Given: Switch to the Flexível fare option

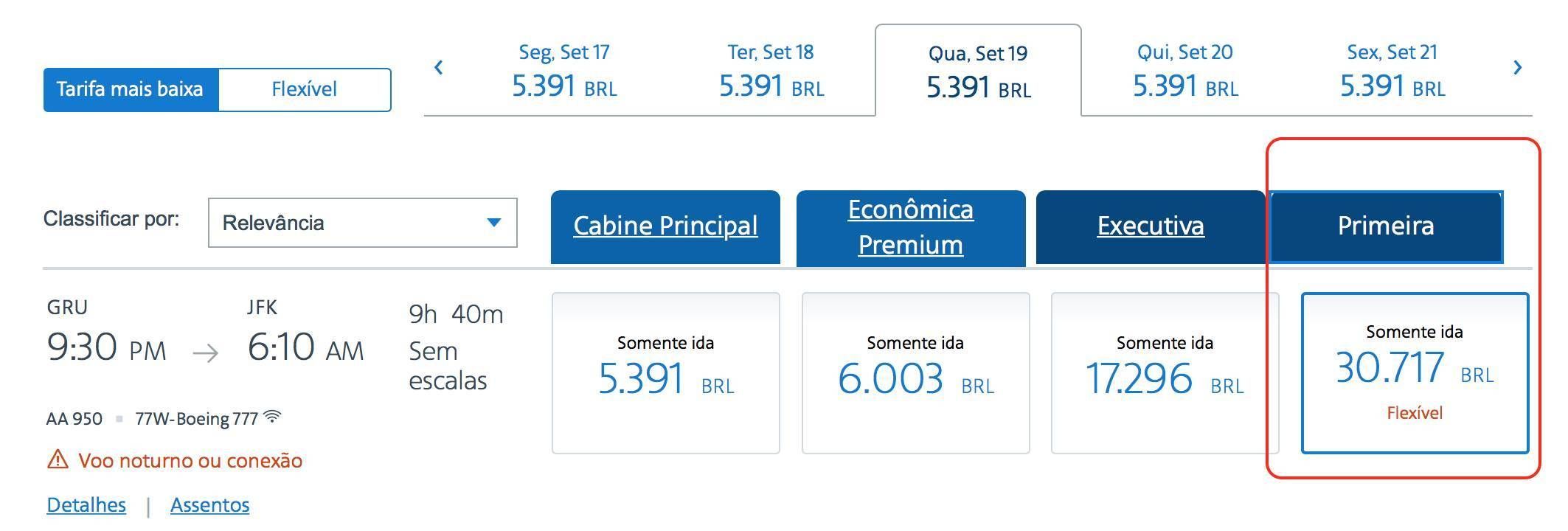Looking at the screenshot, I should (305, 90).
